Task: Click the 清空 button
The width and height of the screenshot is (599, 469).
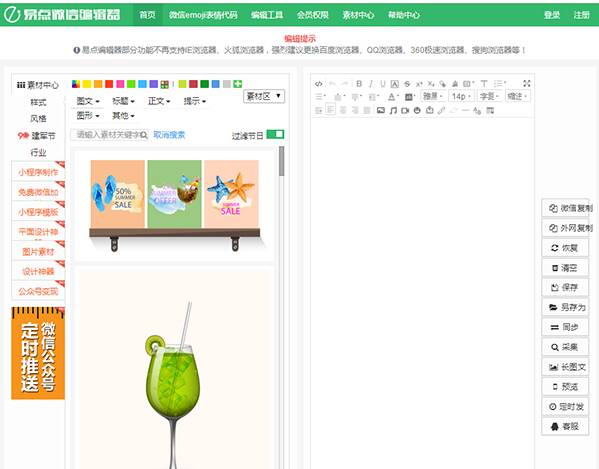Action: [x=565, y=268]
